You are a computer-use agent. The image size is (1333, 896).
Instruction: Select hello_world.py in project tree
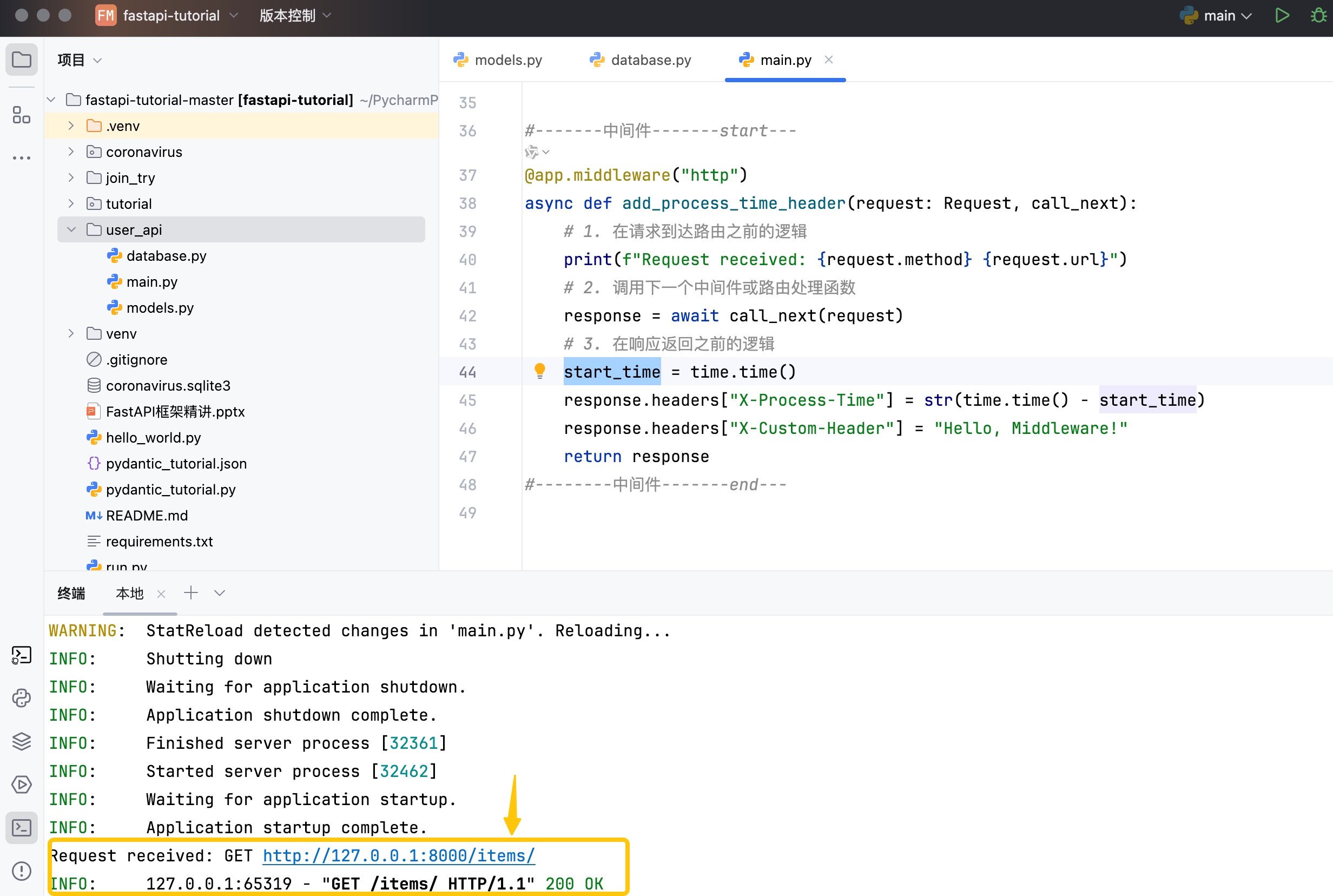pos(153,438)
